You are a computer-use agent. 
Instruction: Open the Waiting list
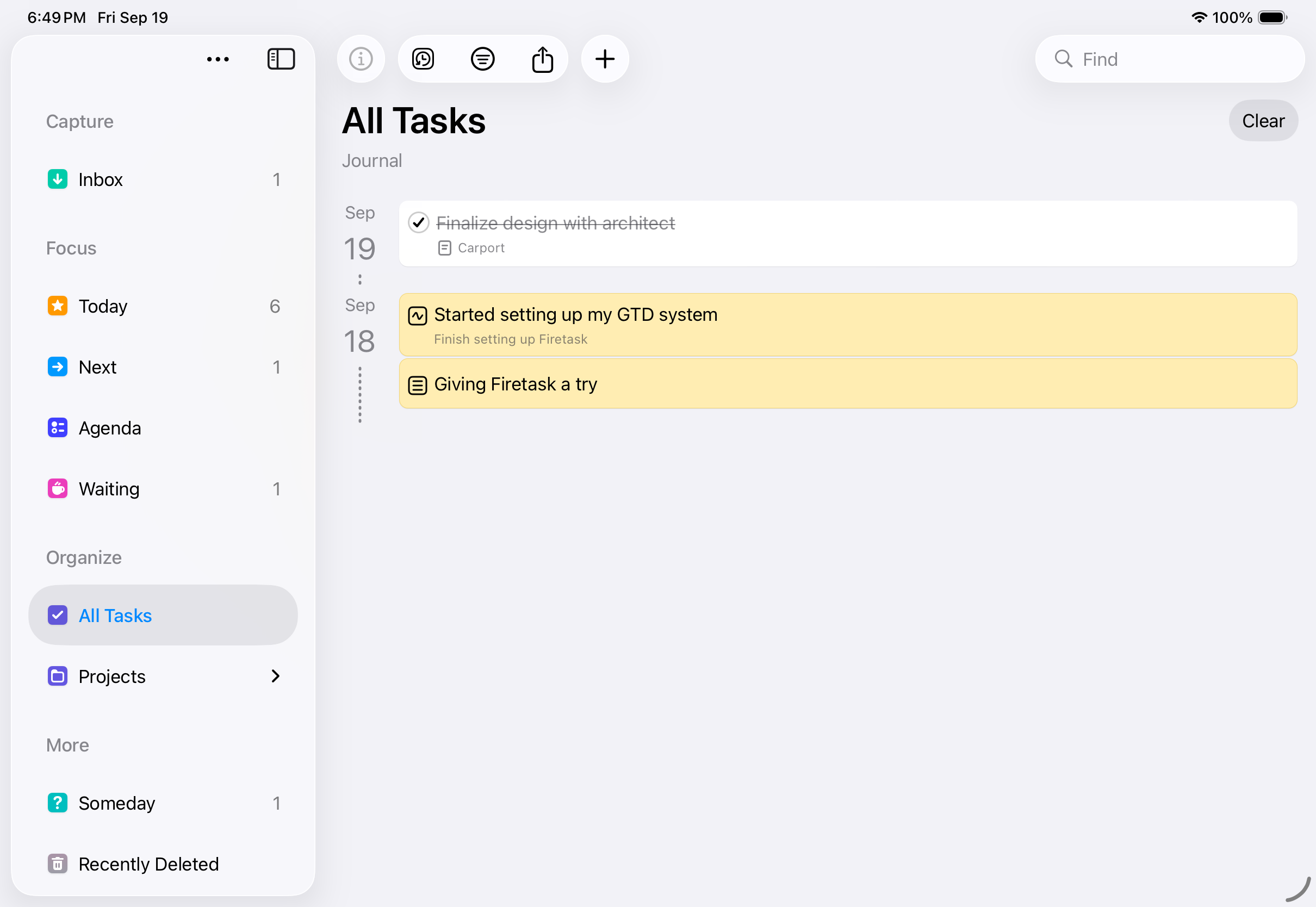[109, 489]
